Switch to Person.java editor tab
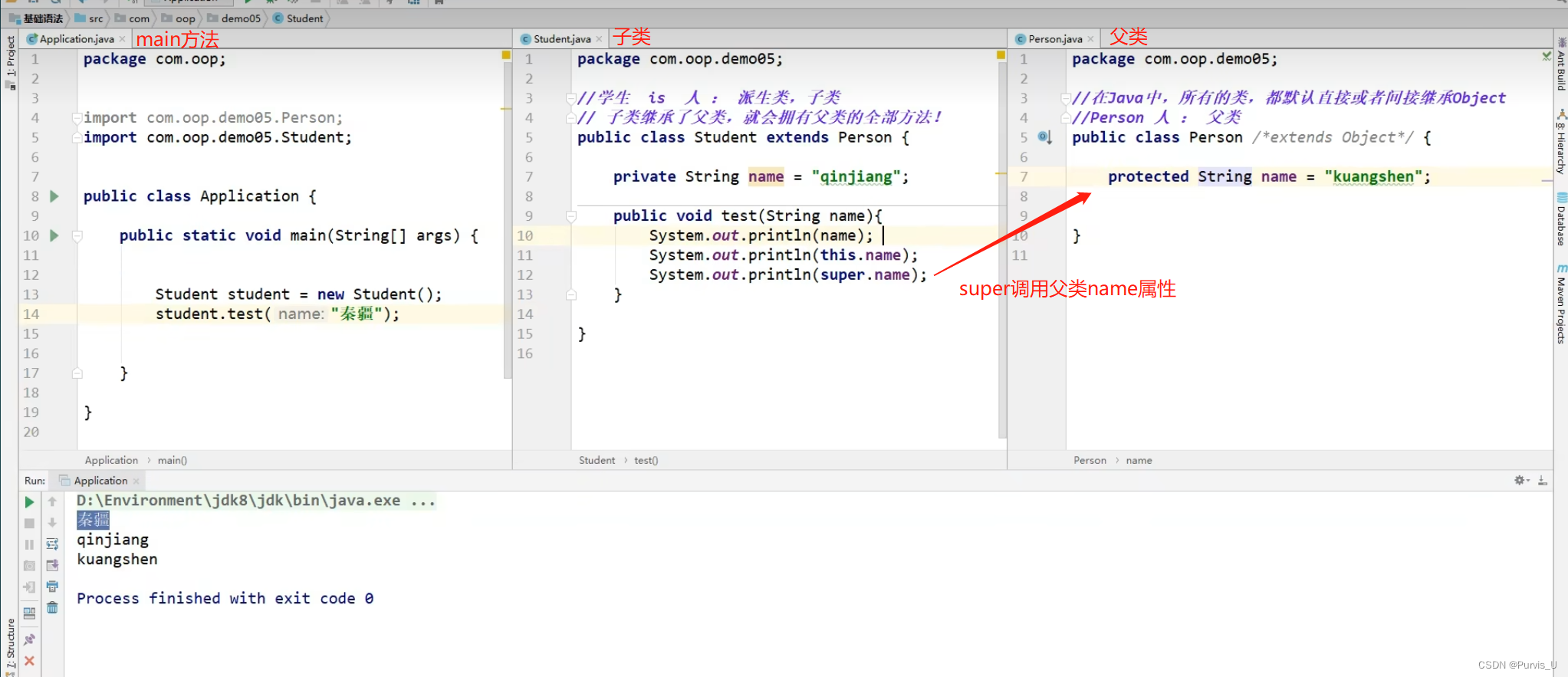 pyautogui.click(x=1055, y=39)
